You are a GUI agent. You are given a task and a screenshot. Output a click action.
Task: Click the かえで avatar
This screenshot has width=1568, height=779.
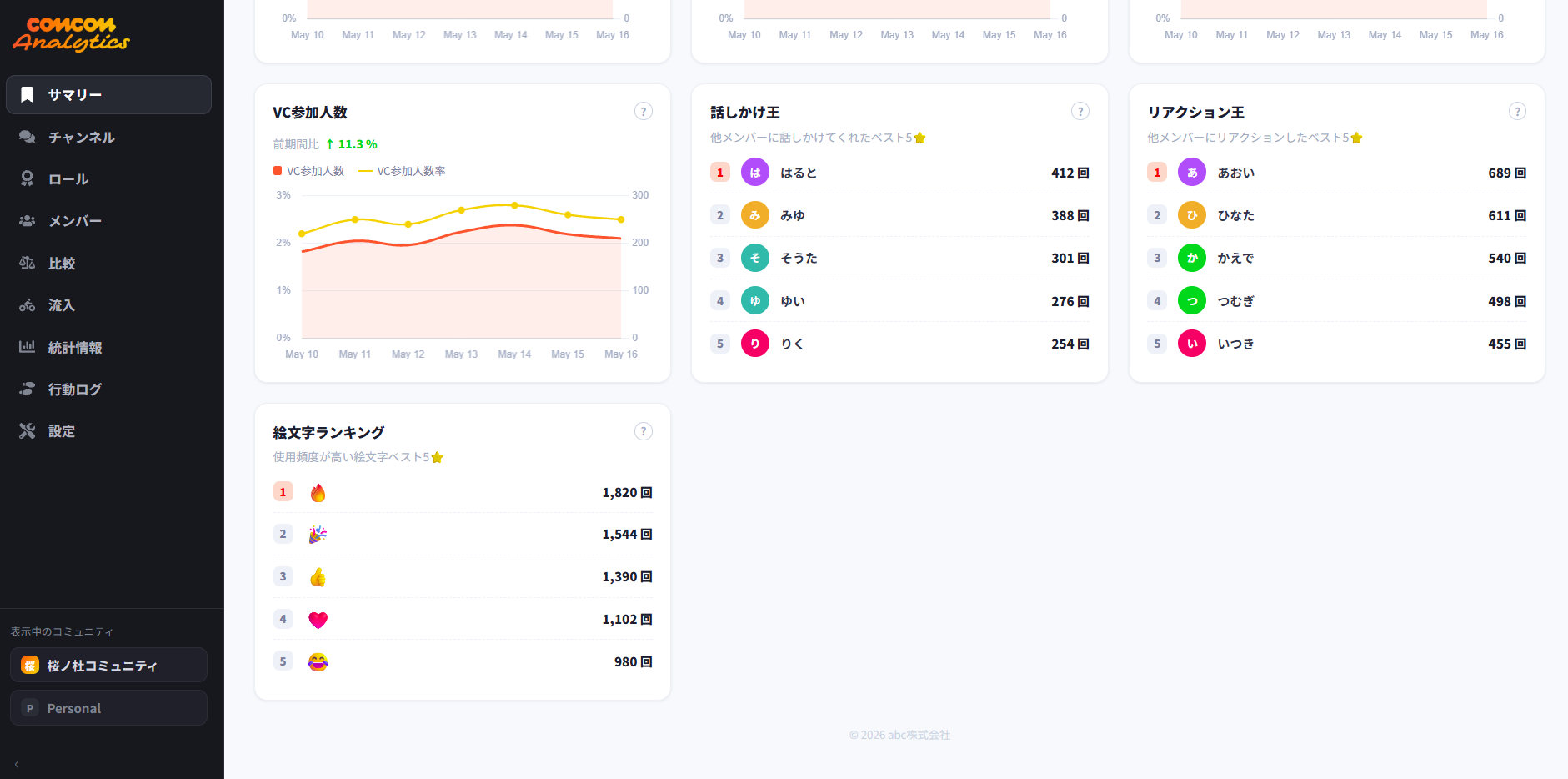[1192, 258]
